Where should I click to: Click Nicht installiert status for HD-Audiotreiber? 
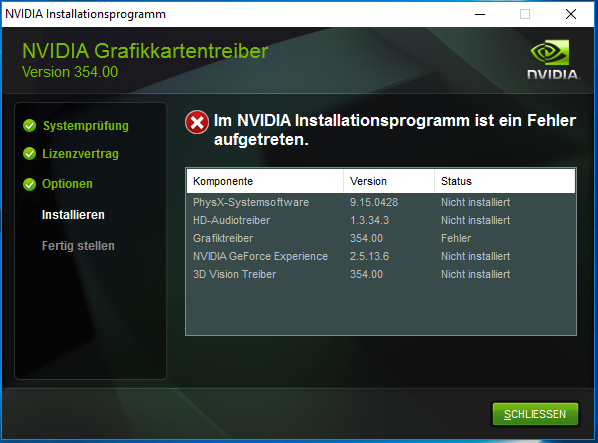[x=475, y=220]
